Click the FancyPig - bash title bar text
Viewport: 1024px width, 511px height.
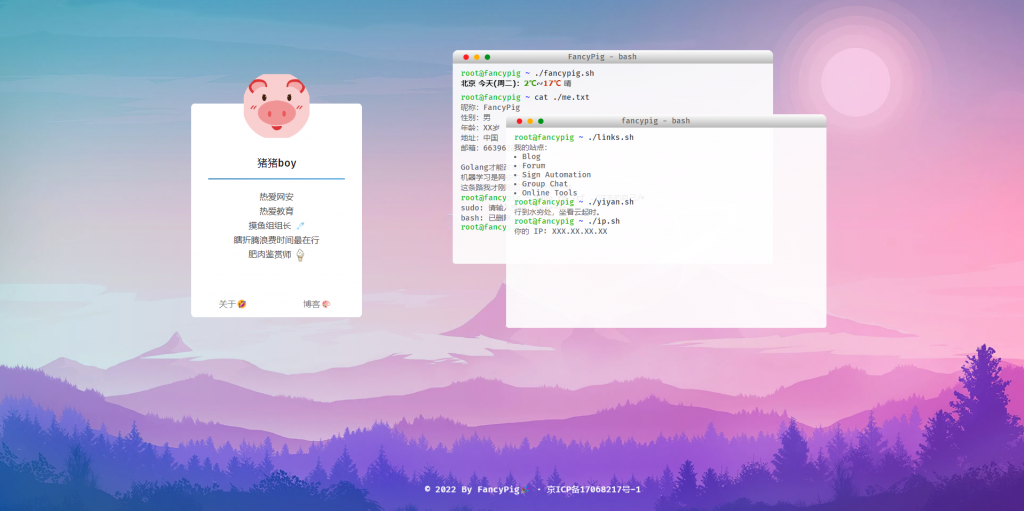pyautogui.click(x=601, y=58)
